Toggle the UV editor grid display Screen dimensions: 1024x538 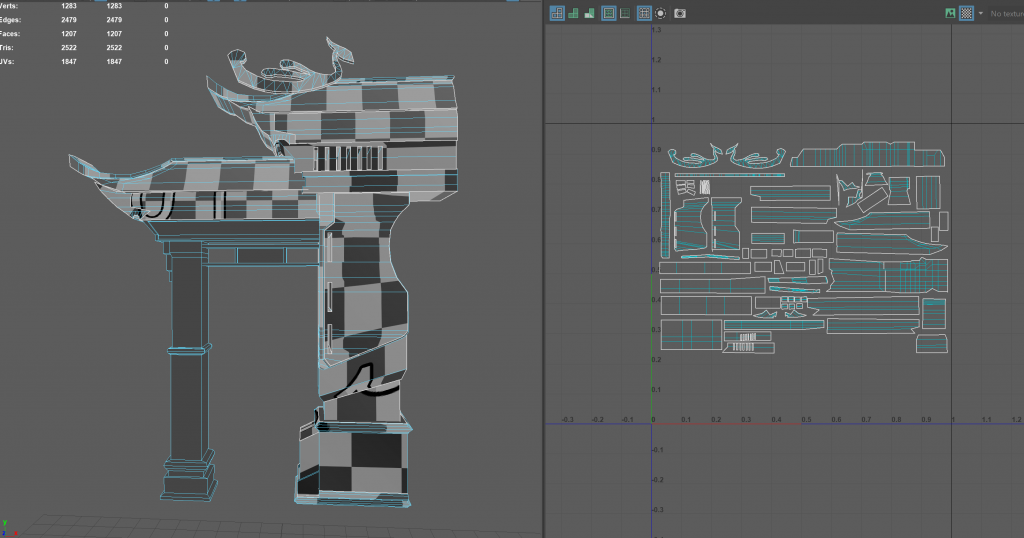pyautogui.click(x=644, y=13)
